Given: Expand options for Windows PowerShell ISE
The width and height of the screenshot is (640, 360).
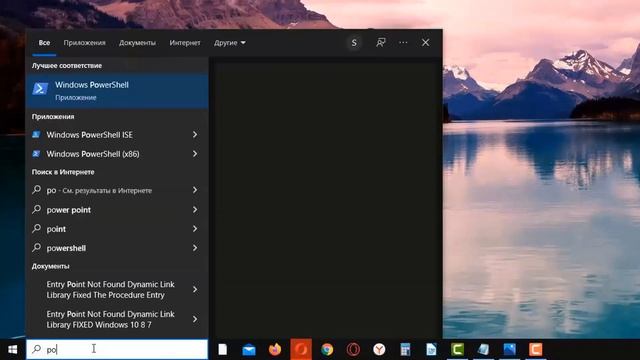Looking at the screenshot, I should (x=195, y=135).
